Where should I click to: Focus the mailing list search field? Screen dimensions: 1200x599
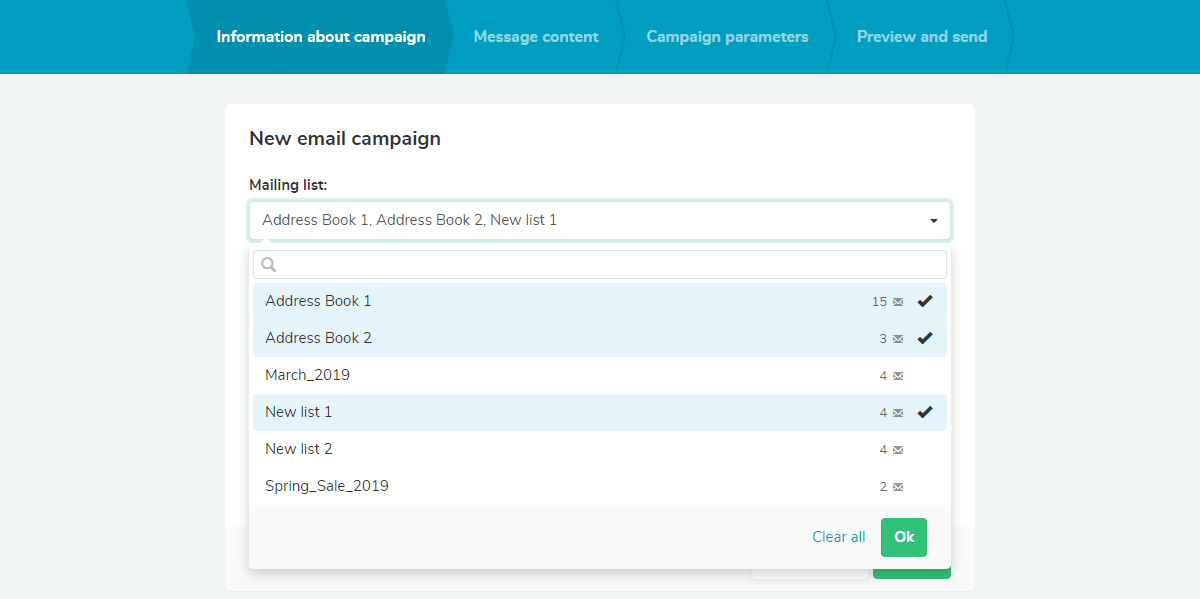coord(600,265)
